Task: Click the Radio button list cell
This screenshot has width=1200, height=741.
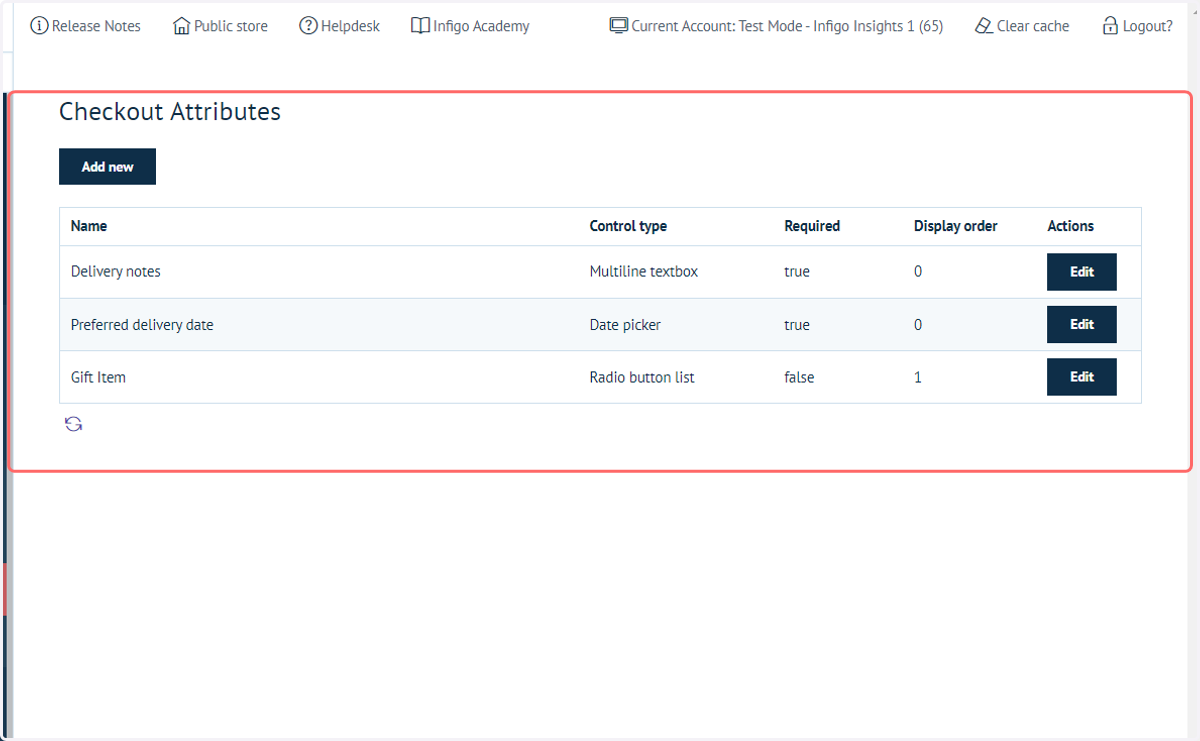Action: (x=642, y=377)
